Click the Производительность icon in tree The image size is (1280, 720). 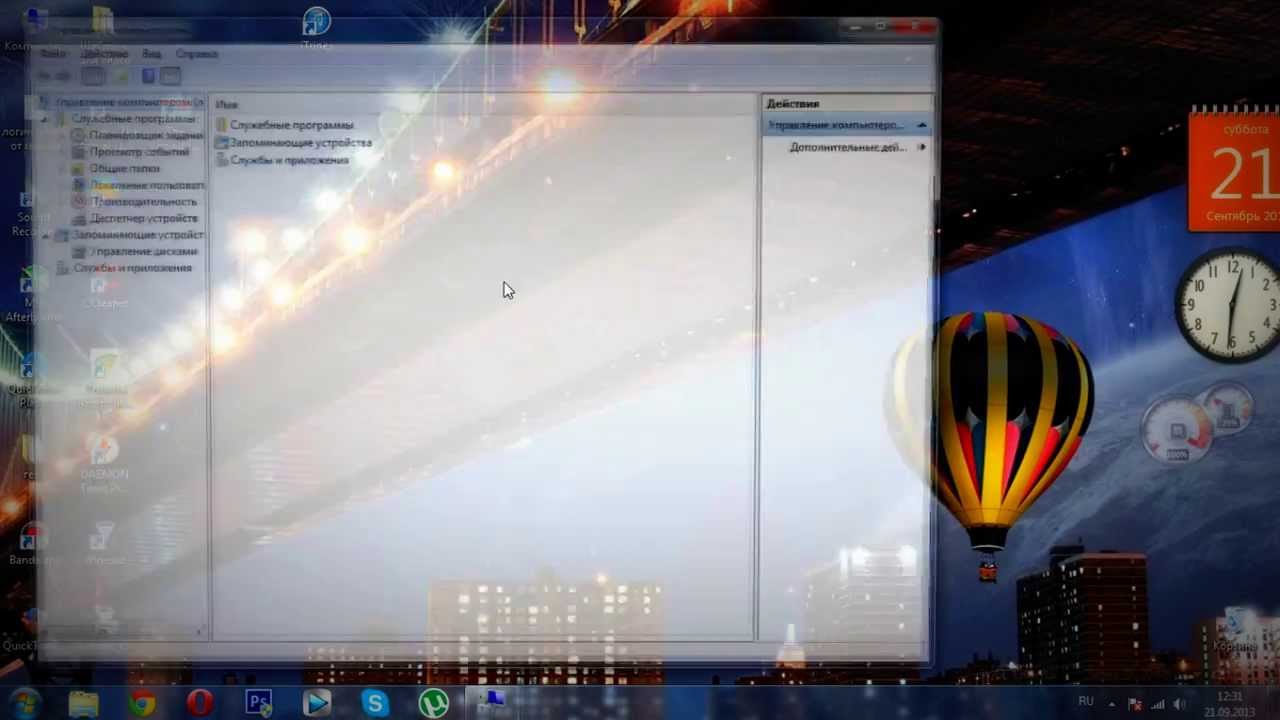(x=79, y=201)
